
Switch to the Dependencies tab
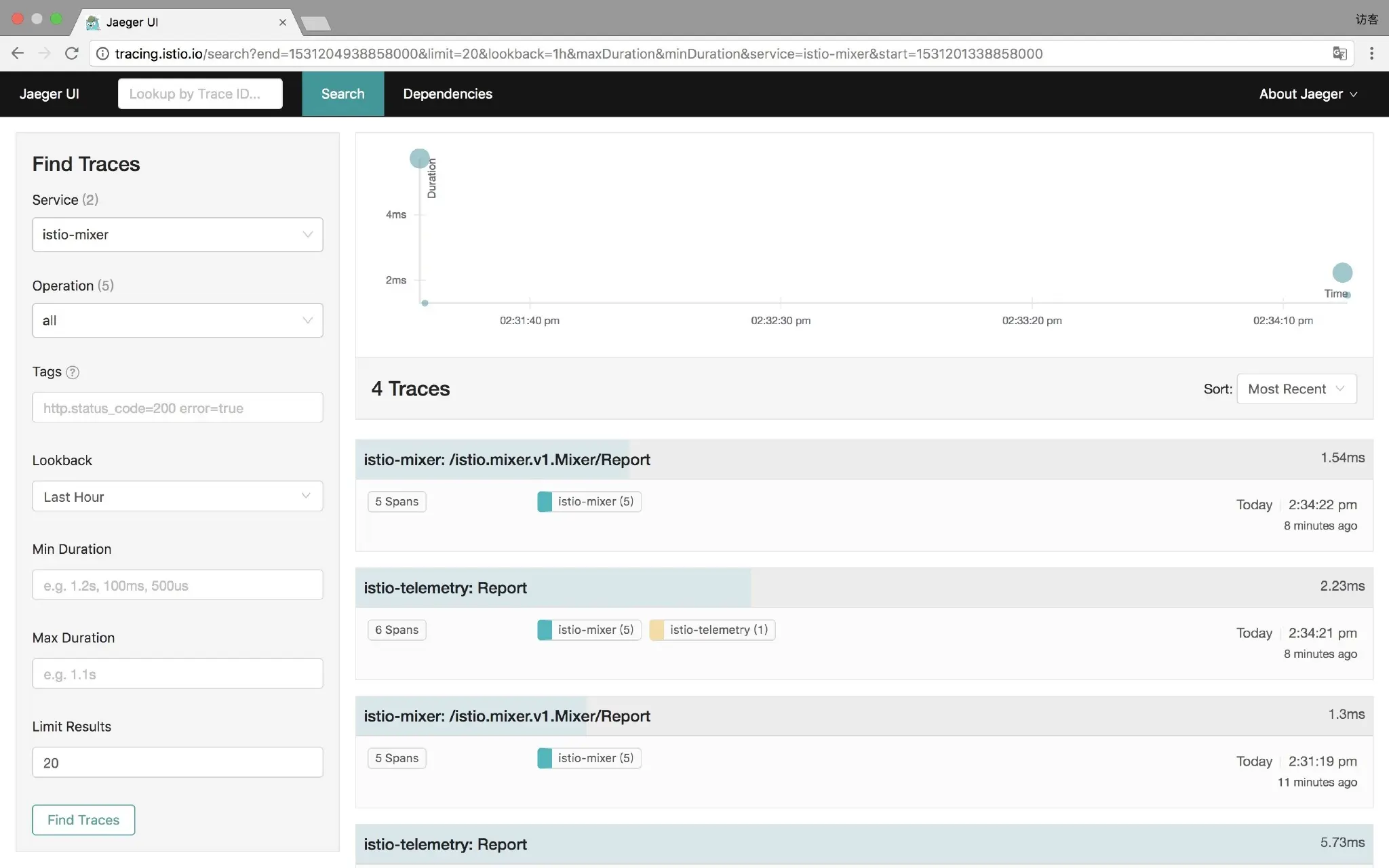(x=447, y=94)
